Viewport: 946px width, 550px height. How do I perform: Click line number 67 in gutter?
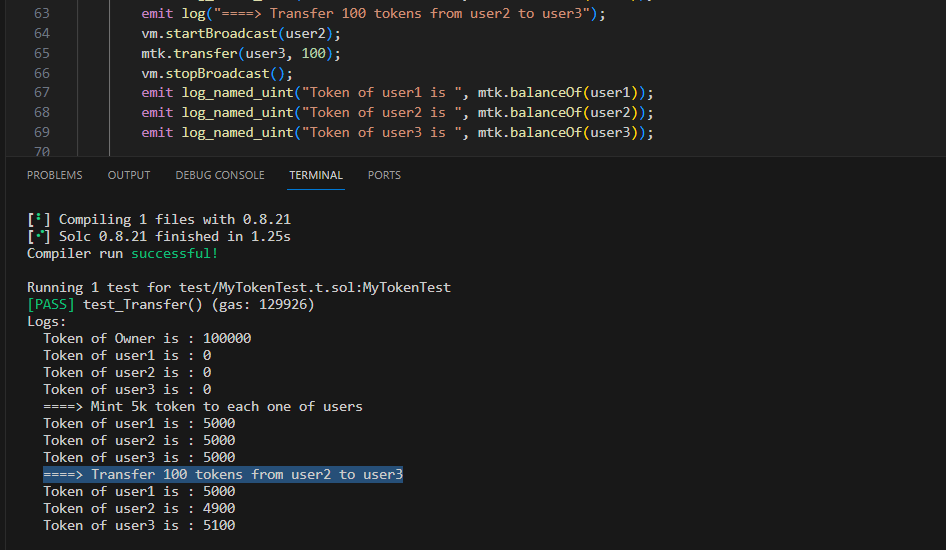pyautogui.click(x=42, y=92)
